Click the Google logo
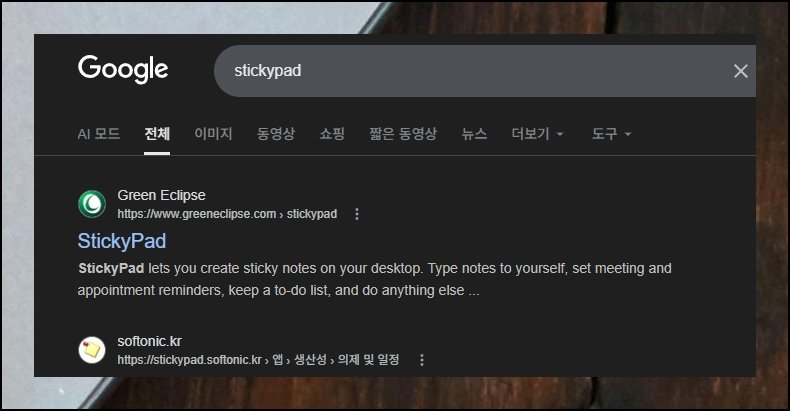The image size is (790, 411). click(x=123, y=69)
